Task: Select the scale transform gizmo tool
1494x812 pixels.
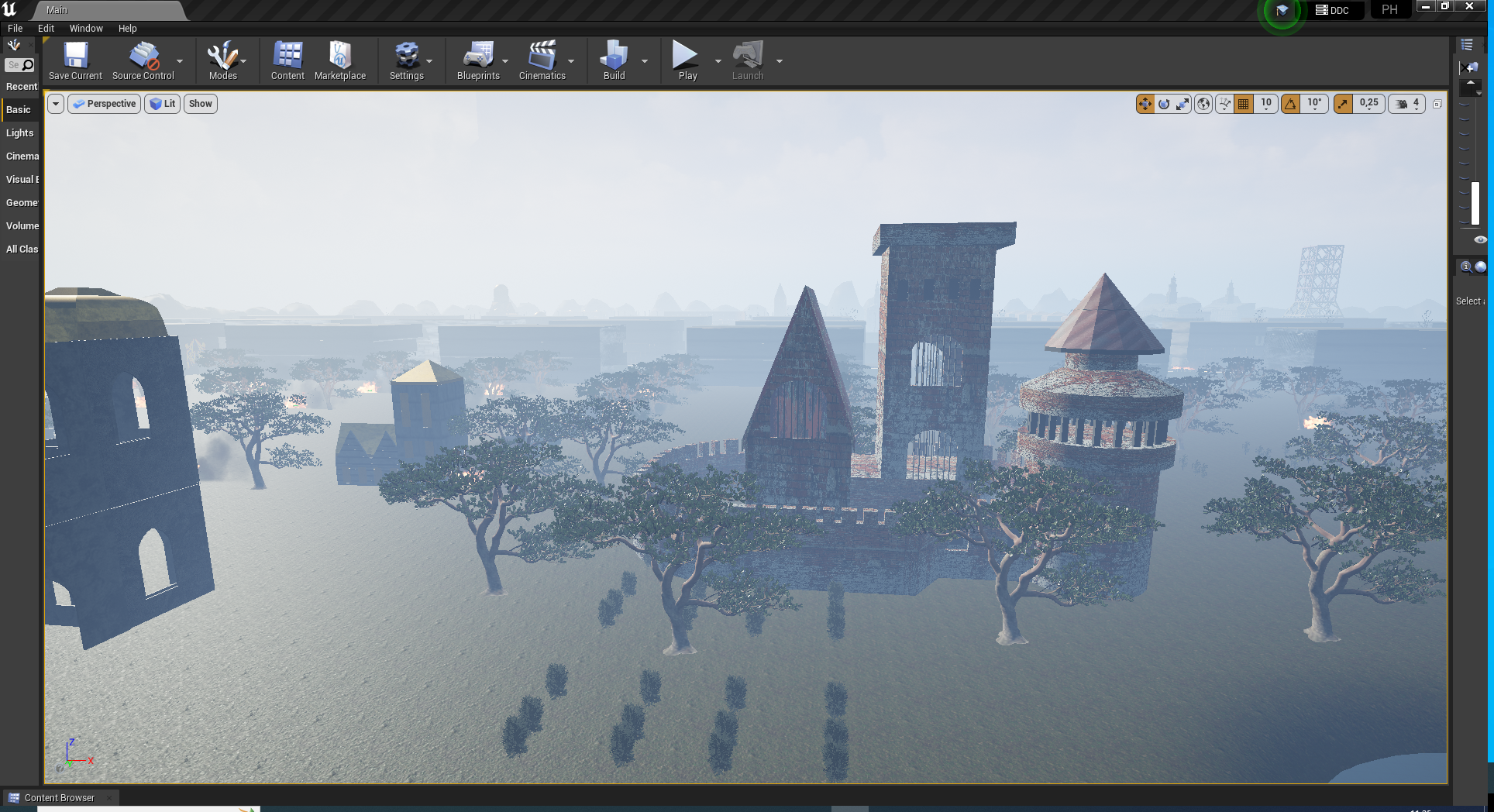Action: [1182, 104]
